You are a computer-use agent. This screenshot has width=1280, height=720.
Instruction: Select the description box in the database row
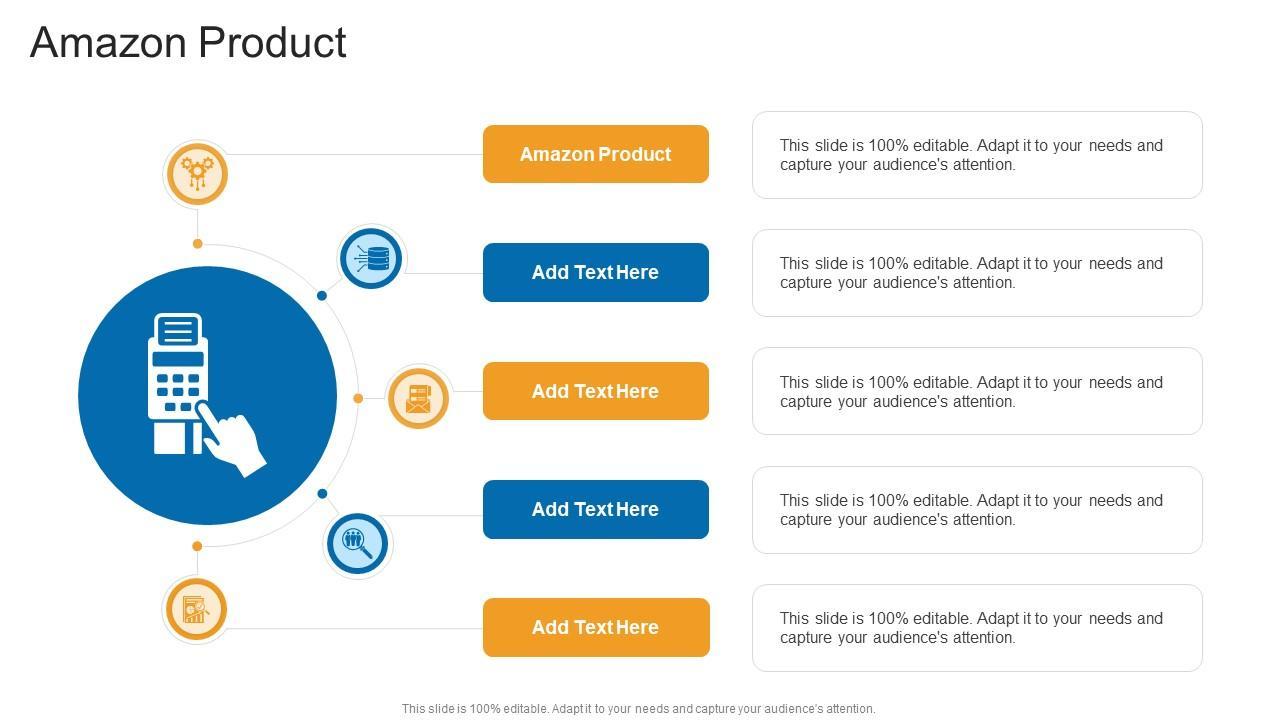(x=976, y=273)
